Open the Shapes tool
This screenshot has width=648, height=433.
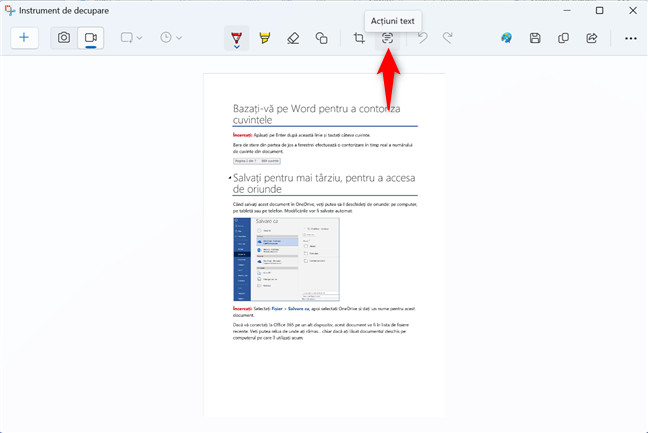click(321, 38)
